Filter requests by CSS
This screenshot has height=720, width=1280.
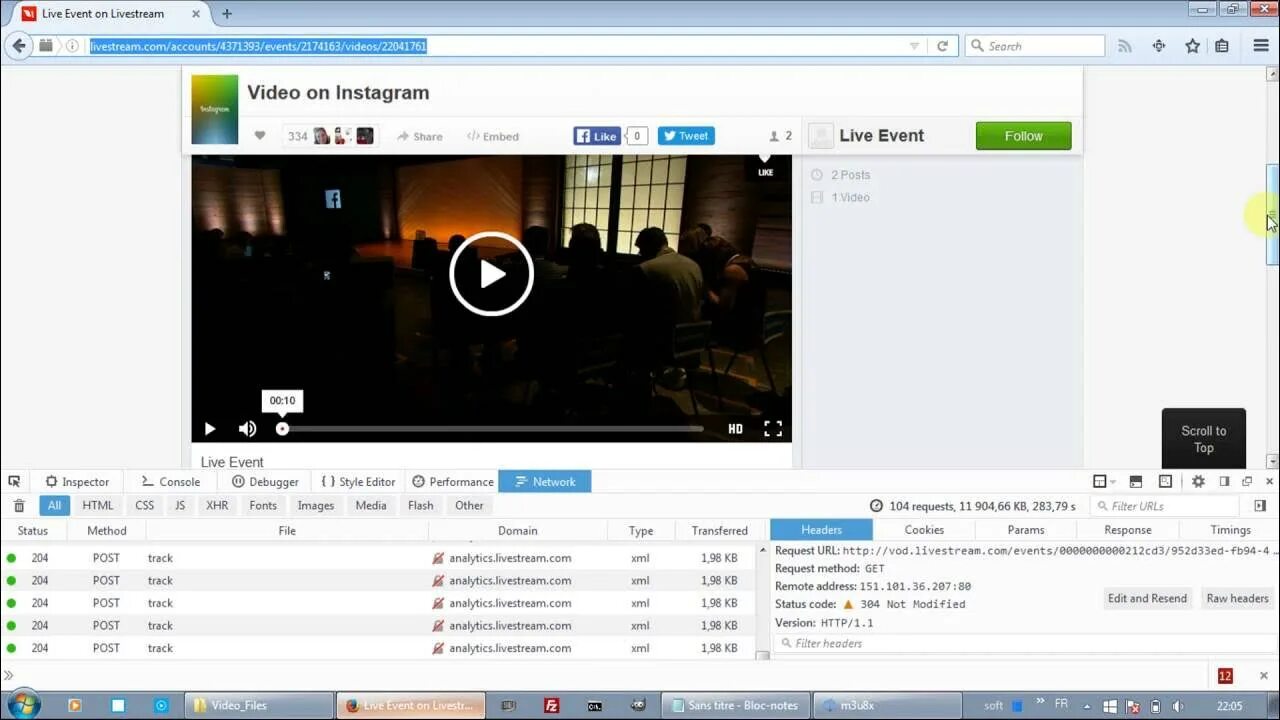[x=145, y=506]
